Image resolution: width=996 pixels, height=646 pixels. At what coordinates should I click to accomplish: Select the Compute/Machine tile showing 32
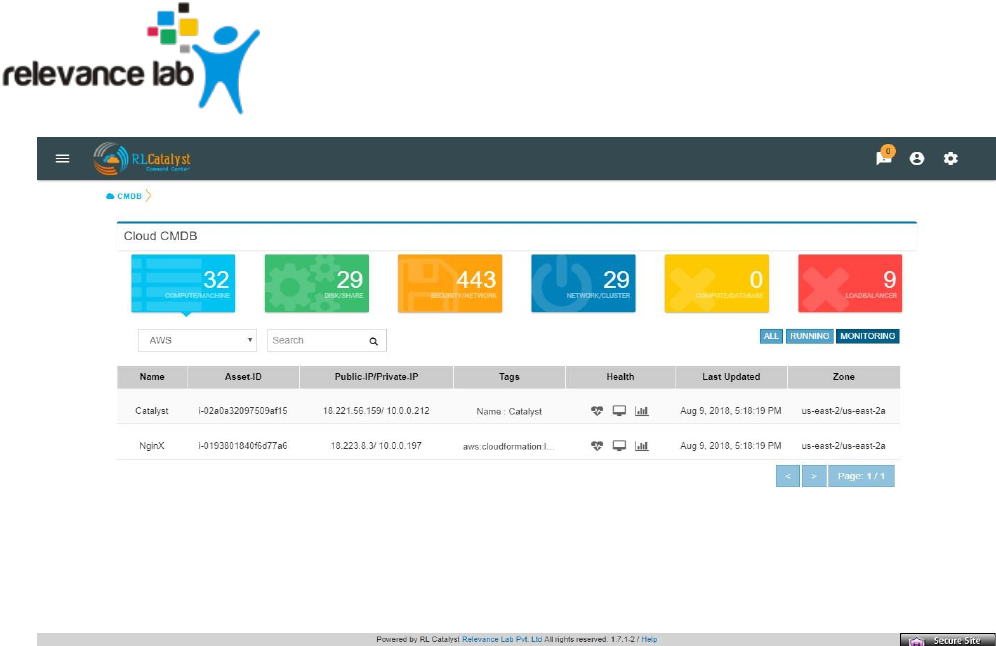coord(183,283)
